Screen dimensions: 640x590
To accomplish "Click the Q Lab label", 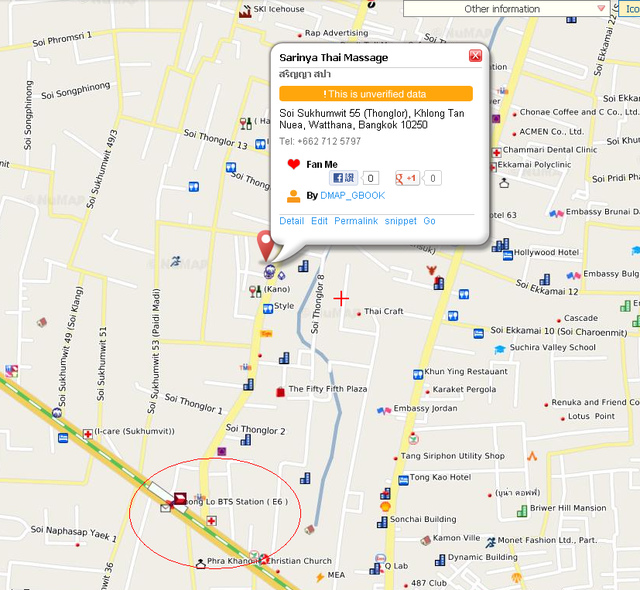I will (x=396, y=566).
